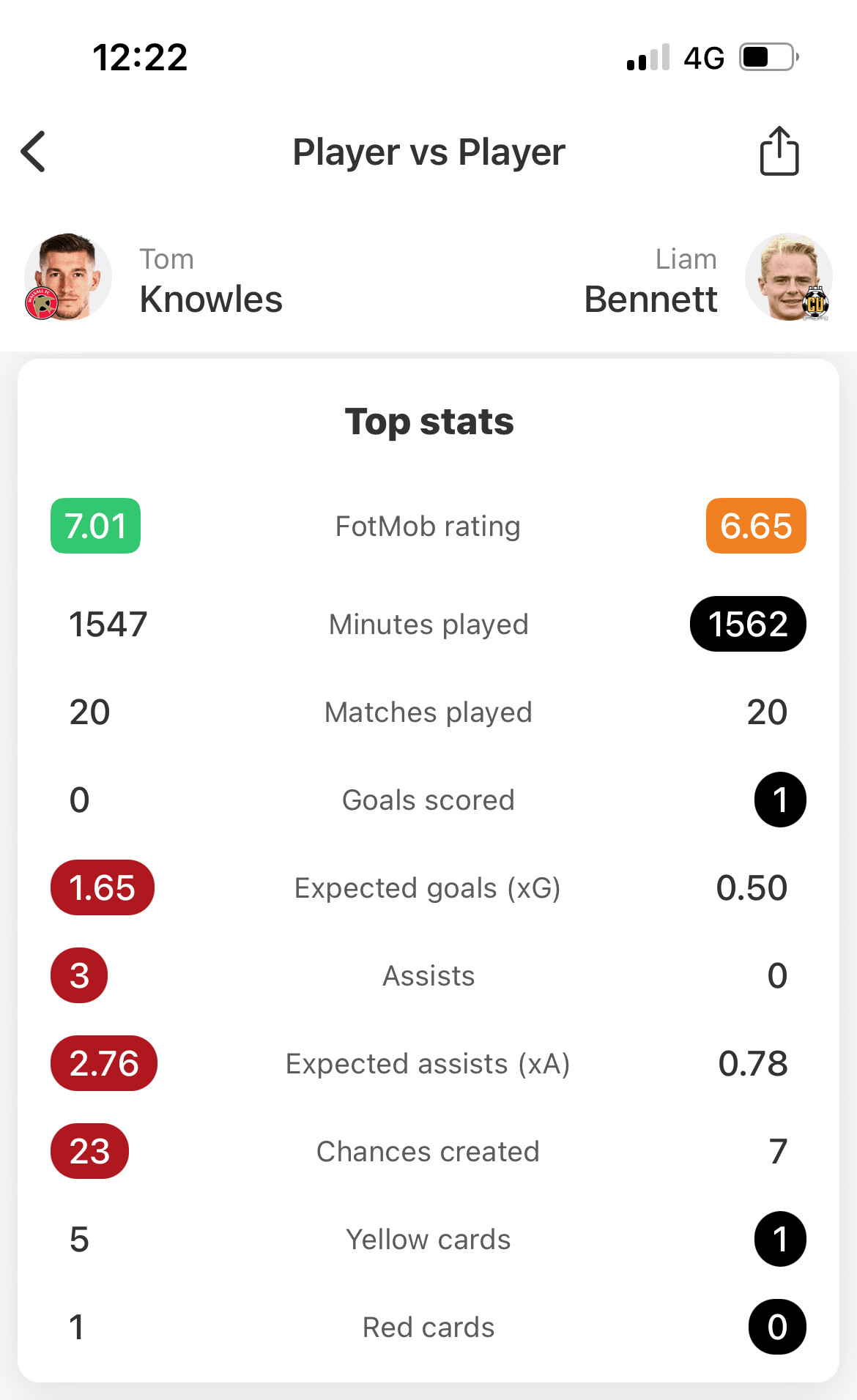The width and height of the screenshot is (857, 1400).
Task: Tap the back chevron arrow
Action: [x=33, y=152]
